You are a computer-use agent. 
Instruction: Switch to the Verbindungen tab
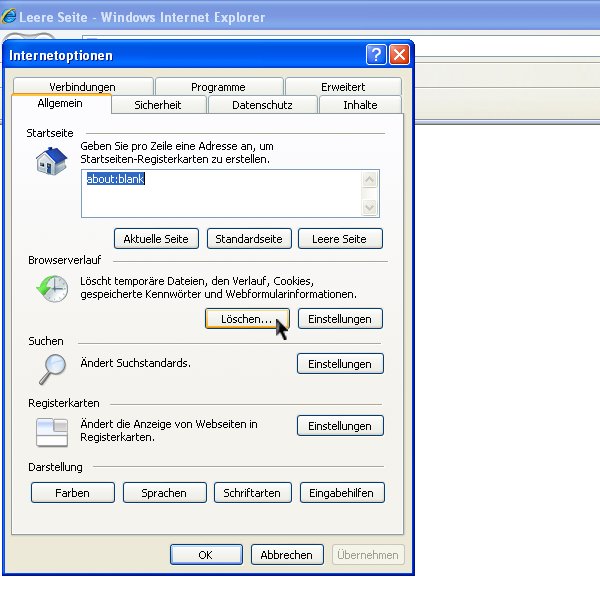83,87
